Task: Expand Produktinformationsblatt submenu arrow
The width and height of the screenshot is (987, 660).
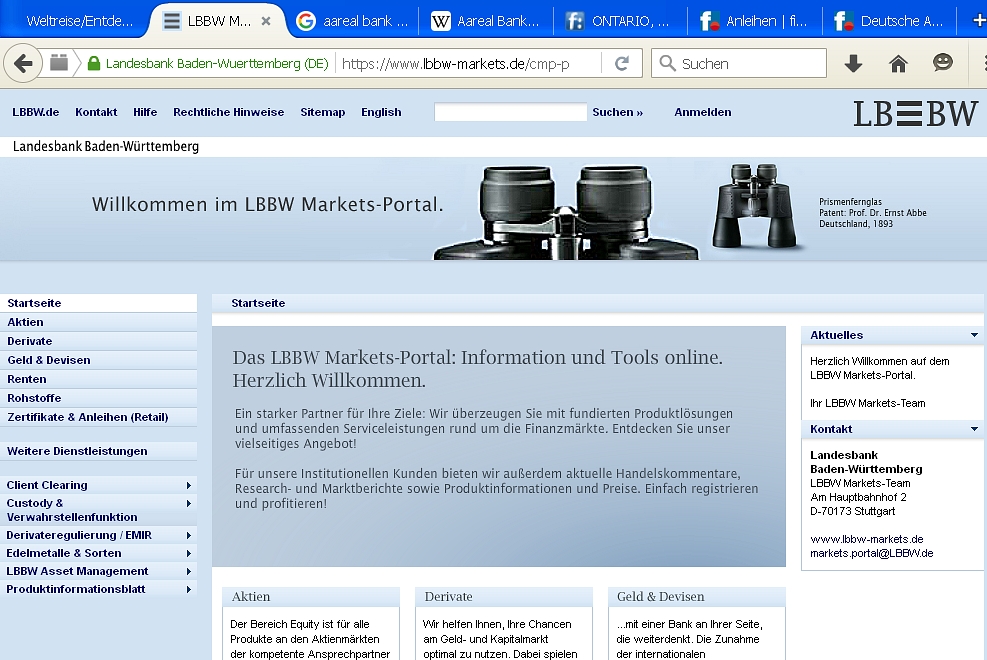Action: [188, 590]
